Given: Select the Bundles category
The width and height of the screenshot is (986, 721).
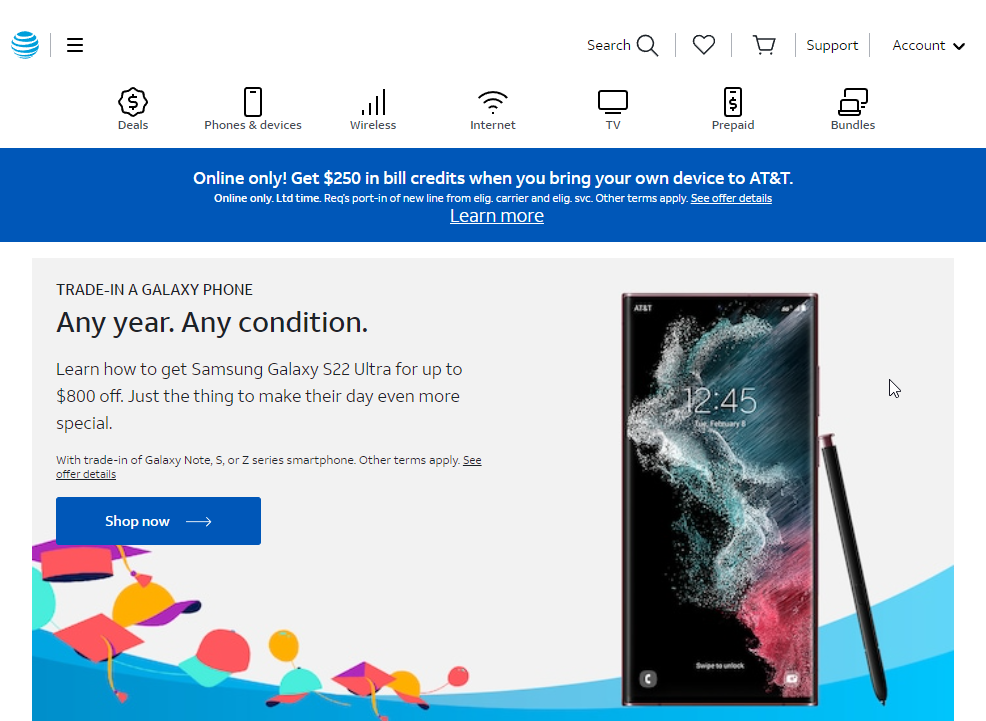Looking at the screenshot, I should [853, 109].
